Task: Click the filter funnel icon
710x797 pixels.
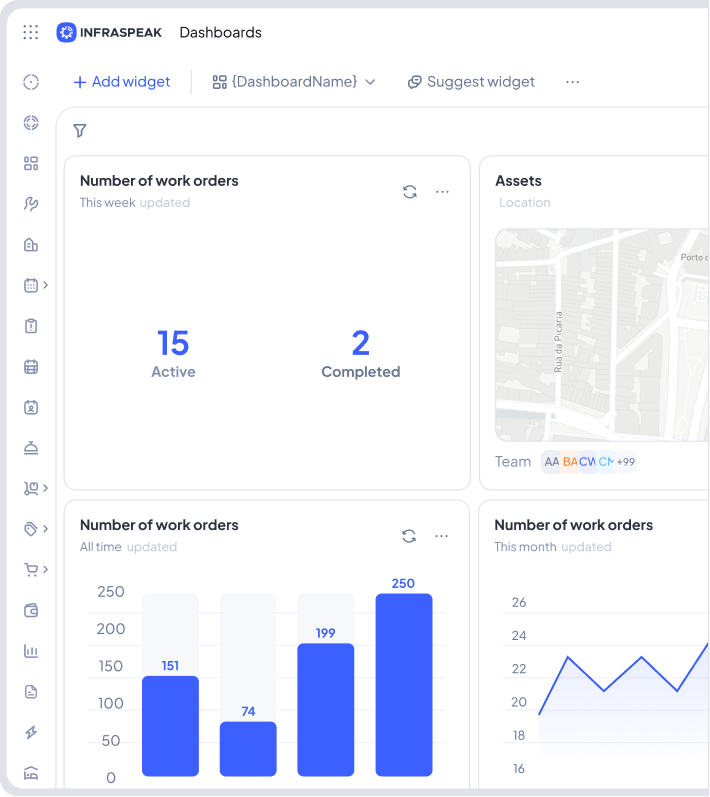Action: coord(80,131)
